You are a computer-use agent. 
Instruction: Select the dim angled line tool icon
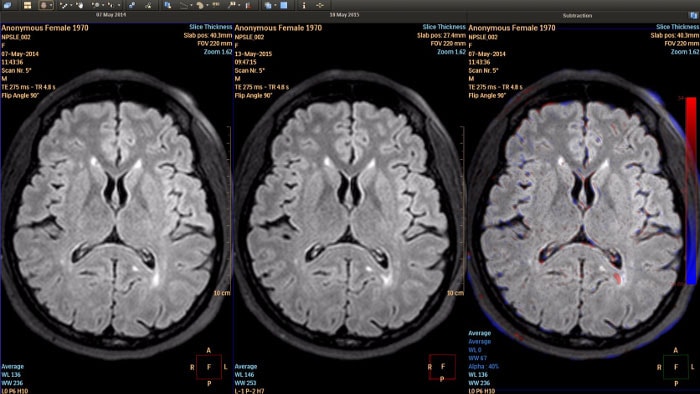183,5
